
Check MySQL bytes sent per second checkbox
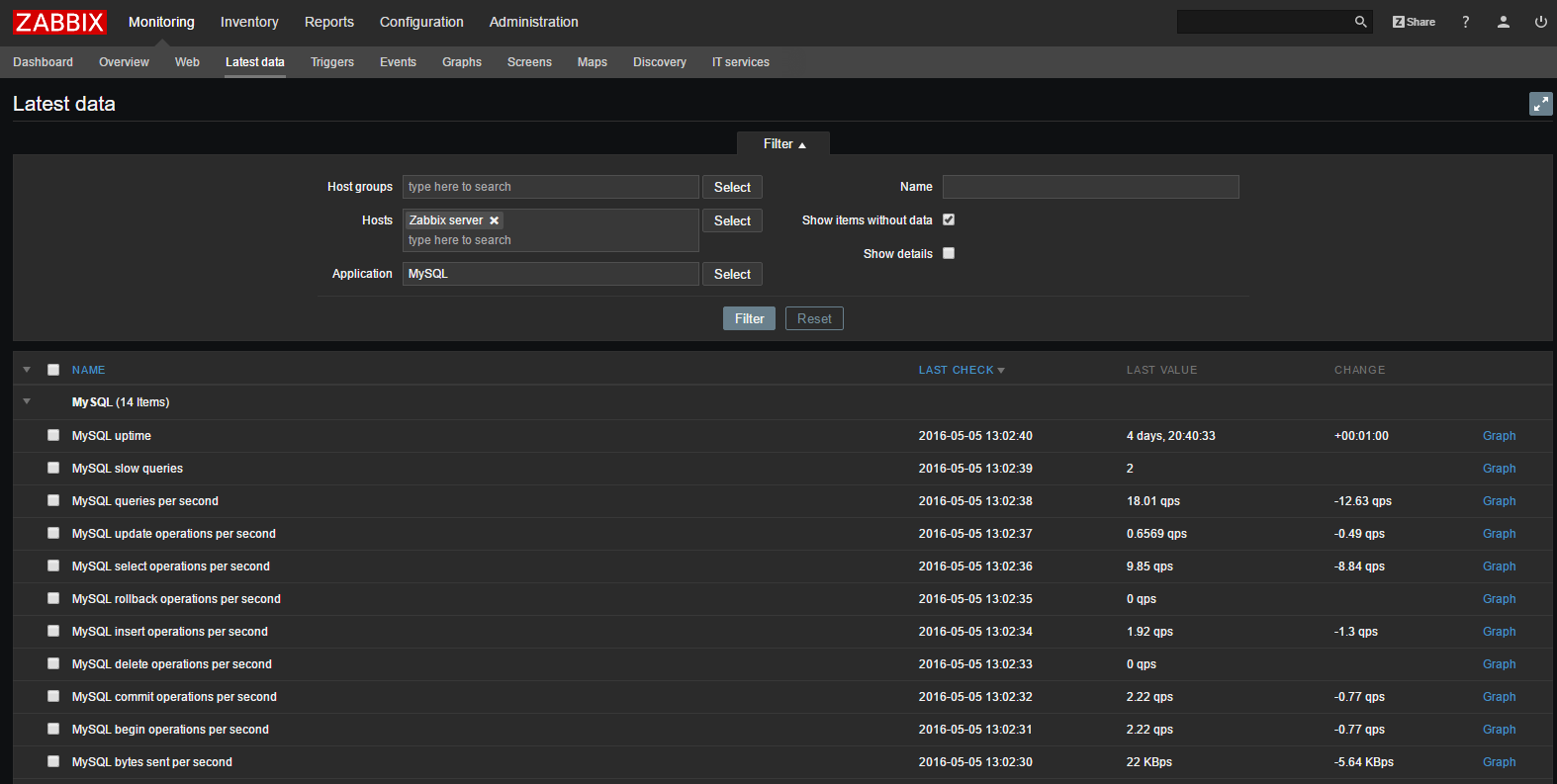point(53,761)
